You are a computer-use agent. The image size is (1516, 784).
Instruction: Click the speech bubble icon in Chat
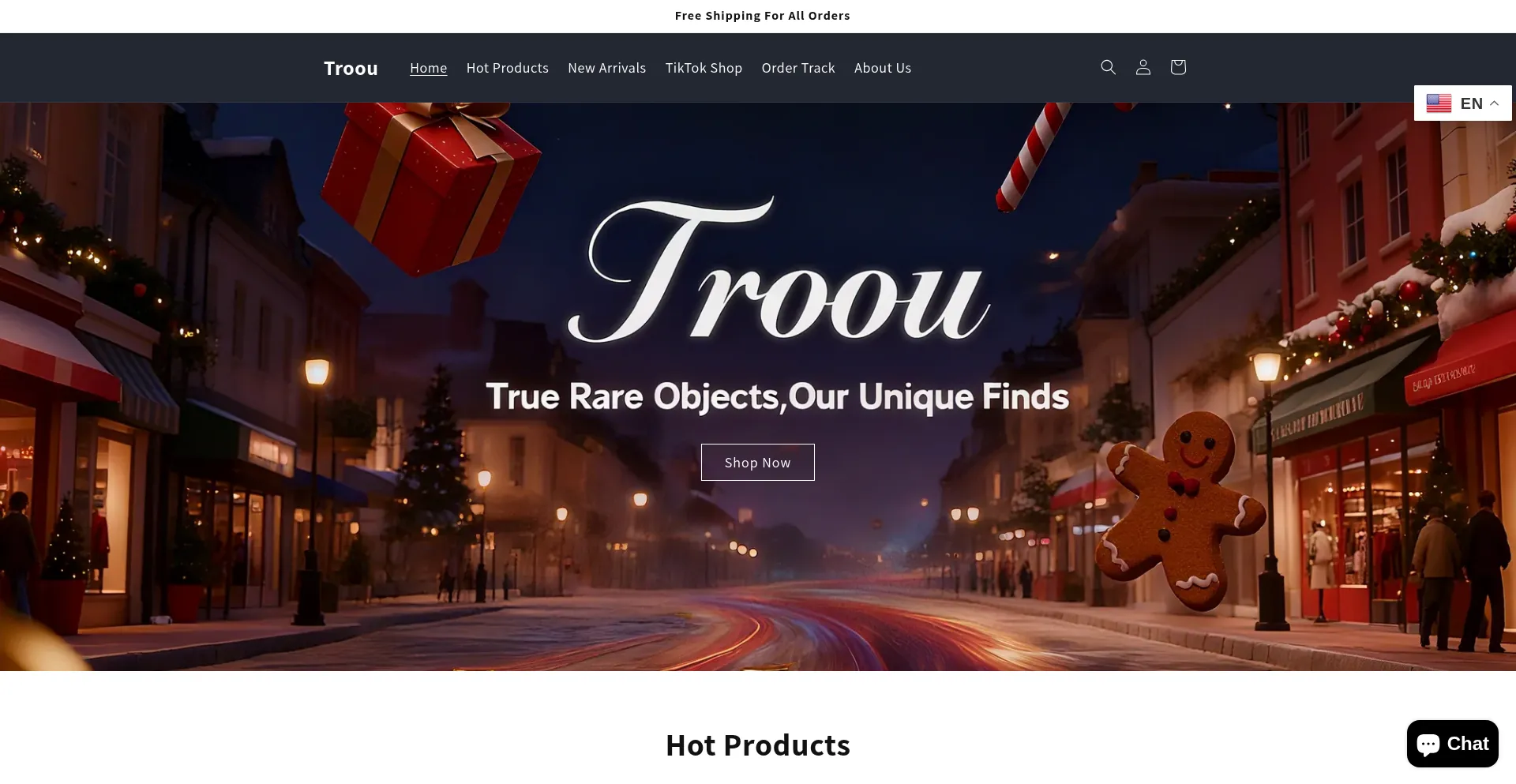pos(1428,744)
